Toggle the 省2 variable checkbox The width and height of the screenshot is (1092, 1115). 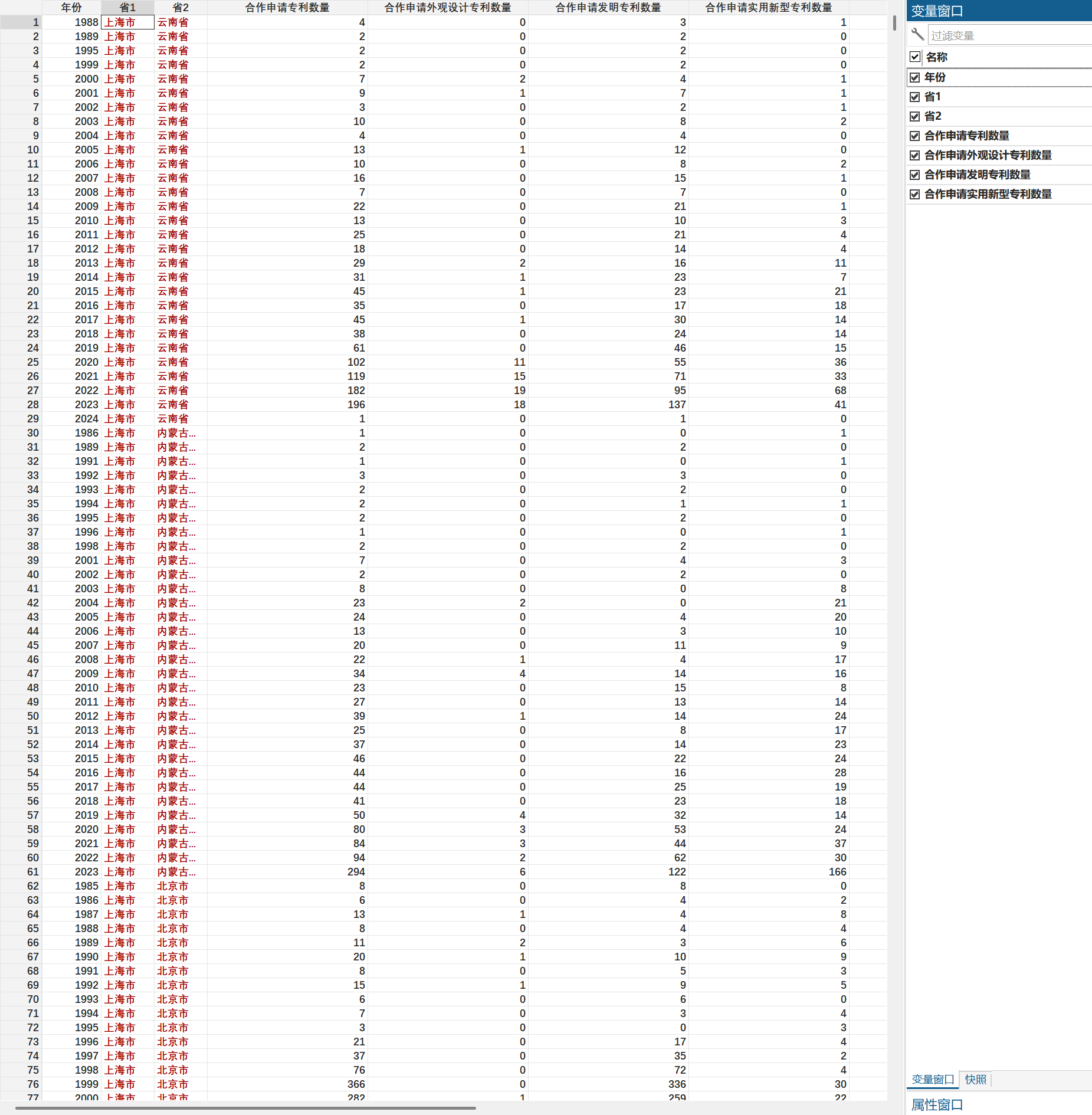tap(915, 116)
